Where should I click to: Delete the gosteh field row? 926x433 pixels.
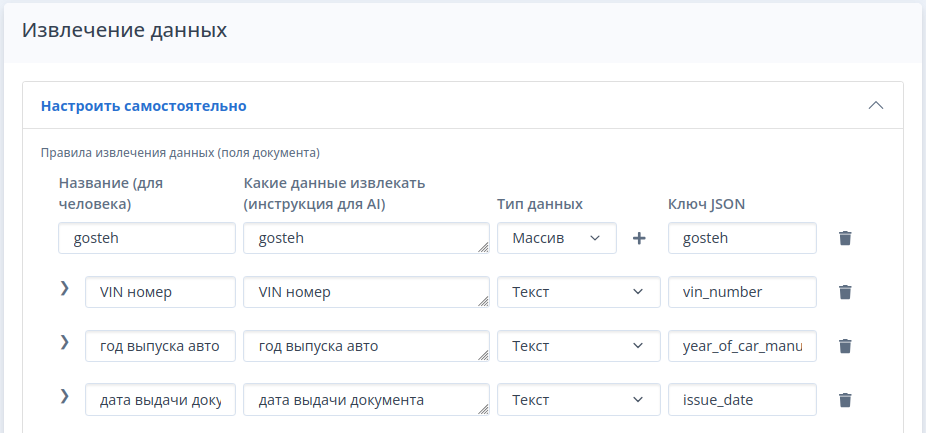[845, 238]
